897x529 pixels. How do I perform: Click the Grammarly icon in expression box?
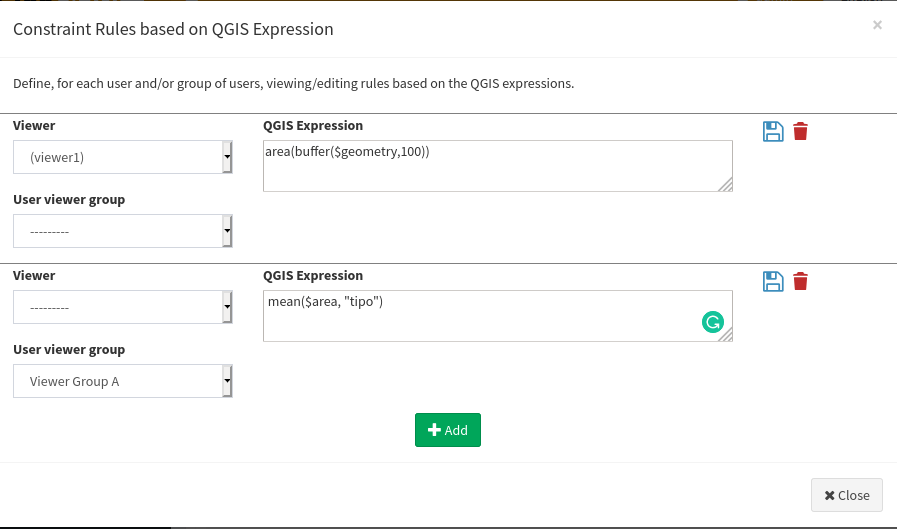(x=713, y=322)
